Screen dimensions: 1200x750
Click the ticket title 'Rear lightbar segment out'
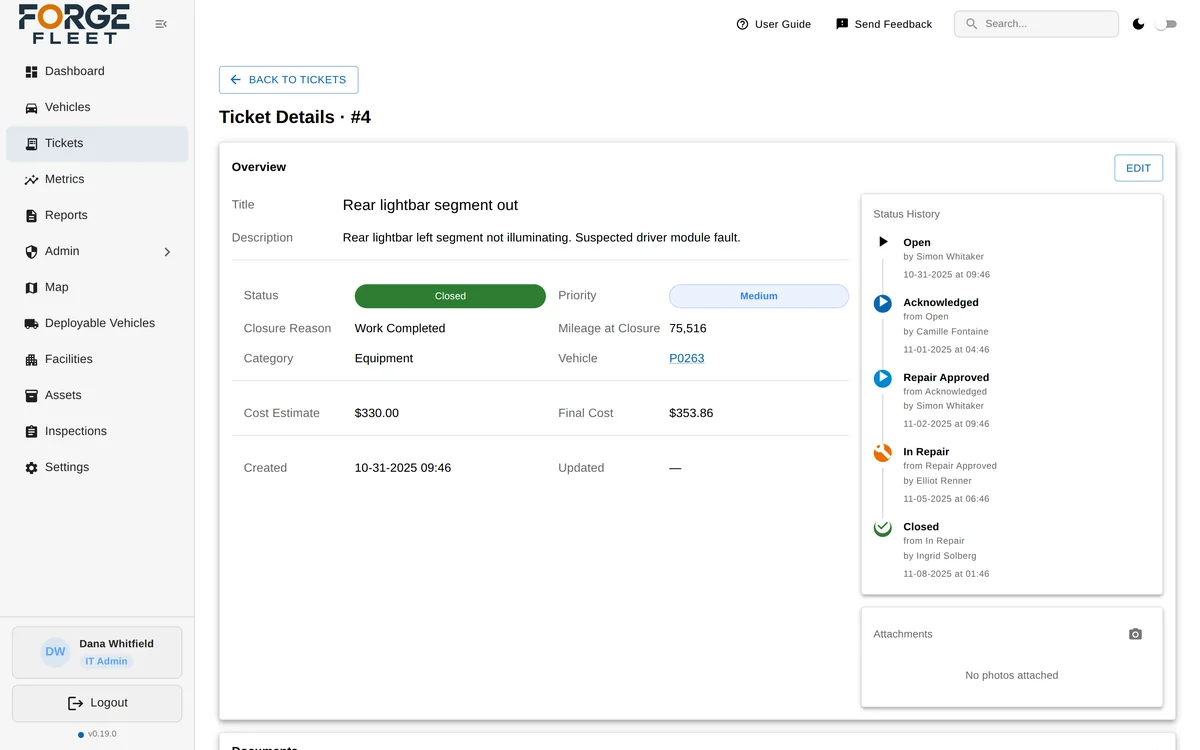(430, 205)
